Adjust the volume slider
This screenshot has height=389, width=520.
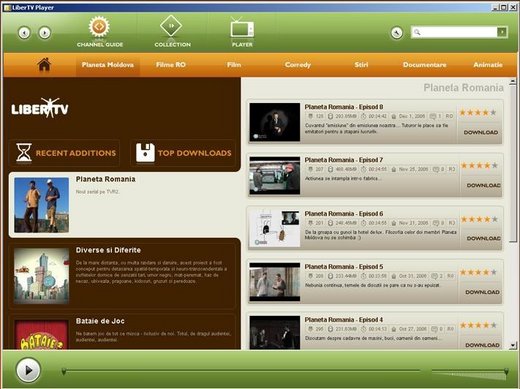pos(470,373)
